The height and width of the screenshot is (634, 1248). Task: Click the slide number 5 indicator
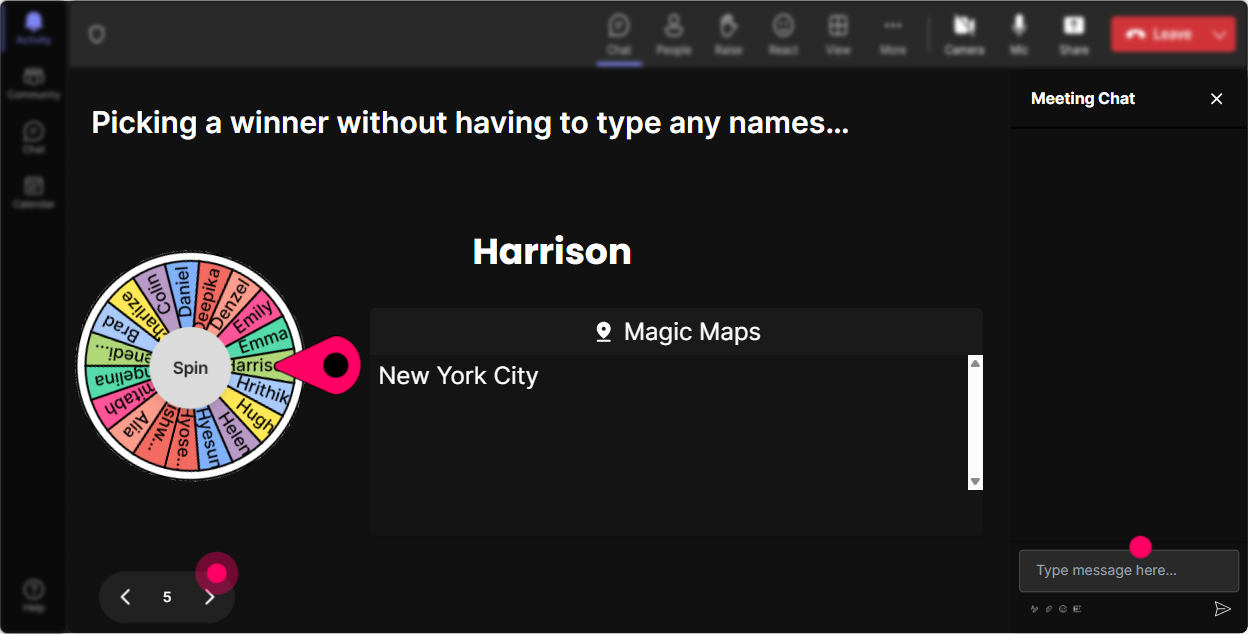tap(167, 597)
